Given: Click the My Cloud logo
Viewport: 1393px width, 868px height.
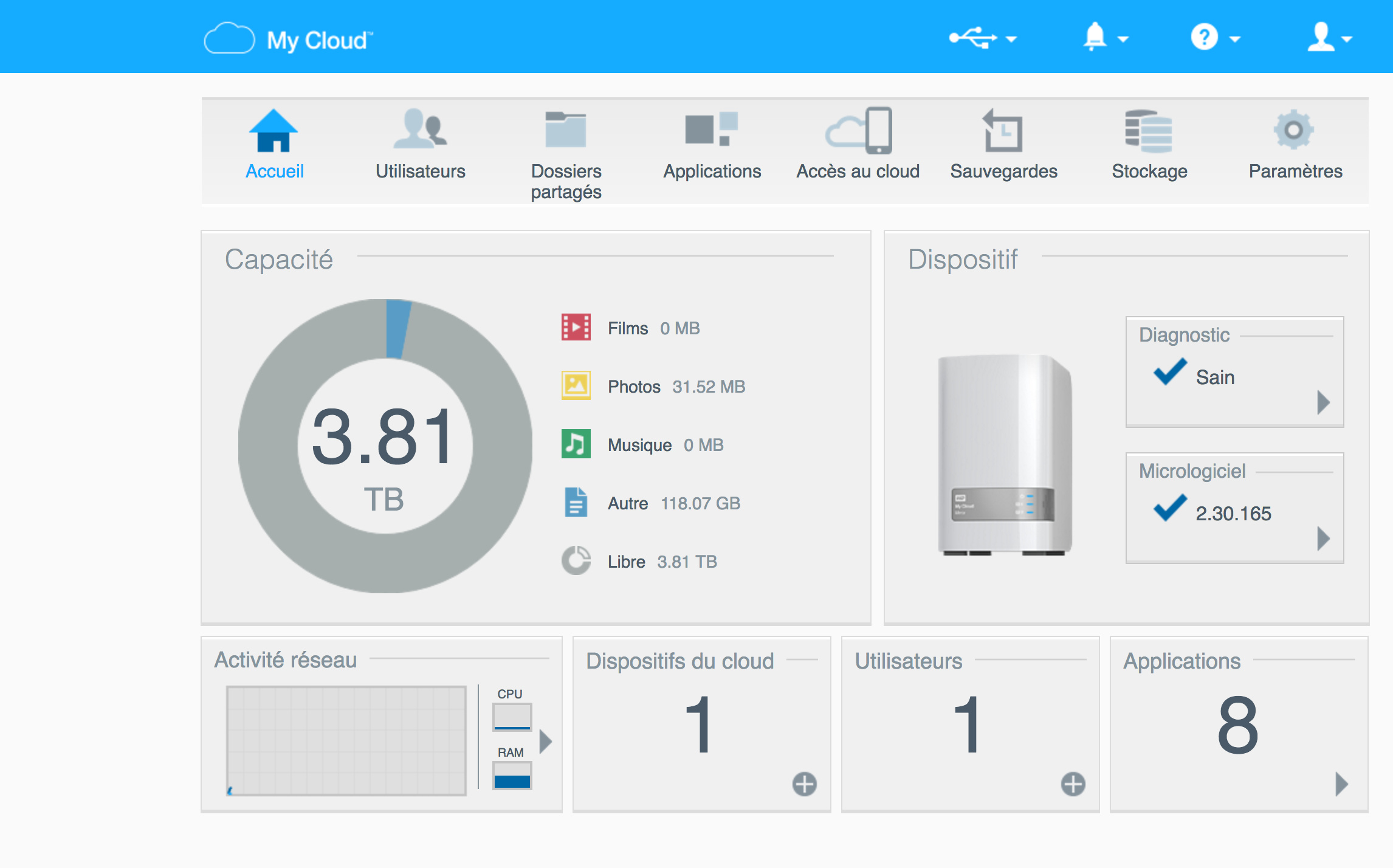Looking at the screenshot, I should tap(289, 40).
